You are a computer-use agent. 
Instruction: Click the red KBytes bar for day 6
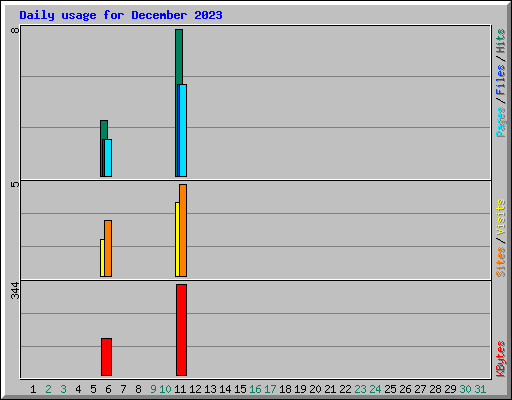[x=106, y=357]
